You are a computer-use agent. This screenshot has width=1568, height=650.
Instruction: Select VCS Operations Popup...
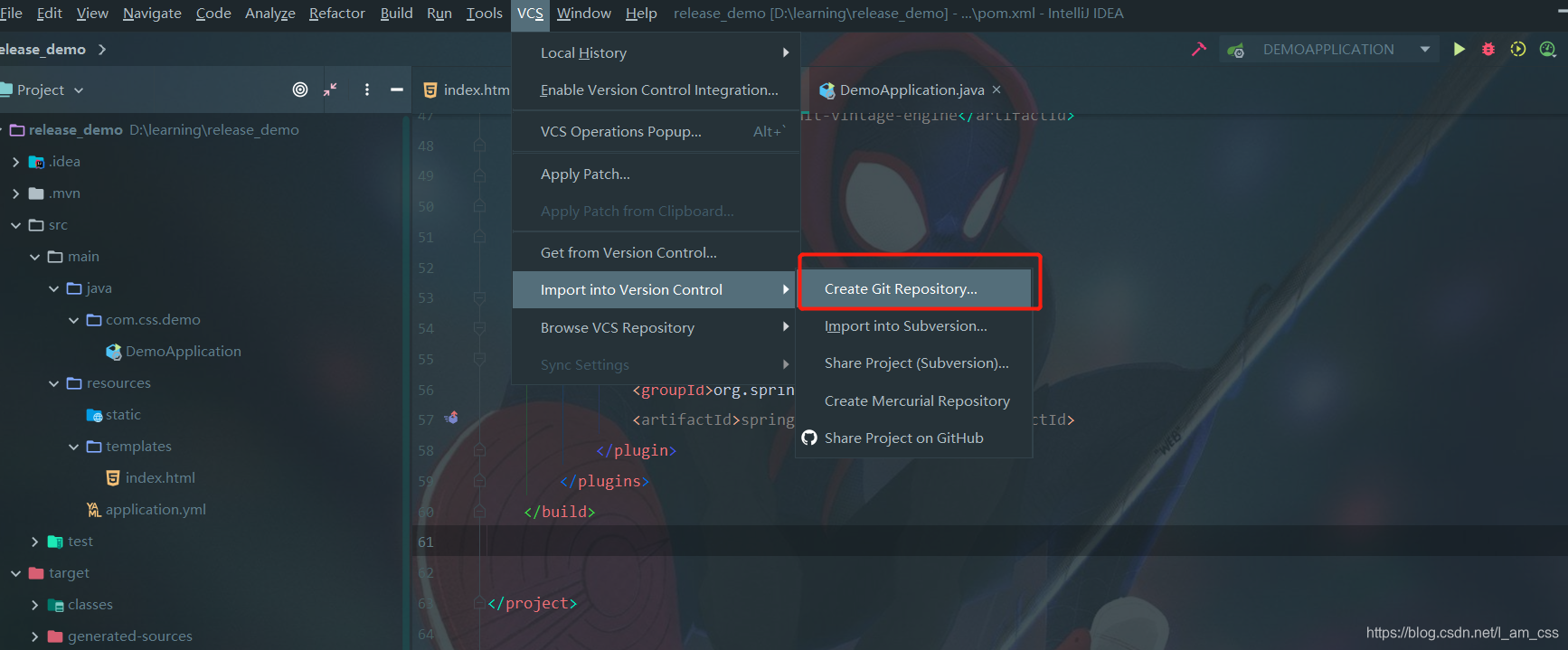click(656, 132)
